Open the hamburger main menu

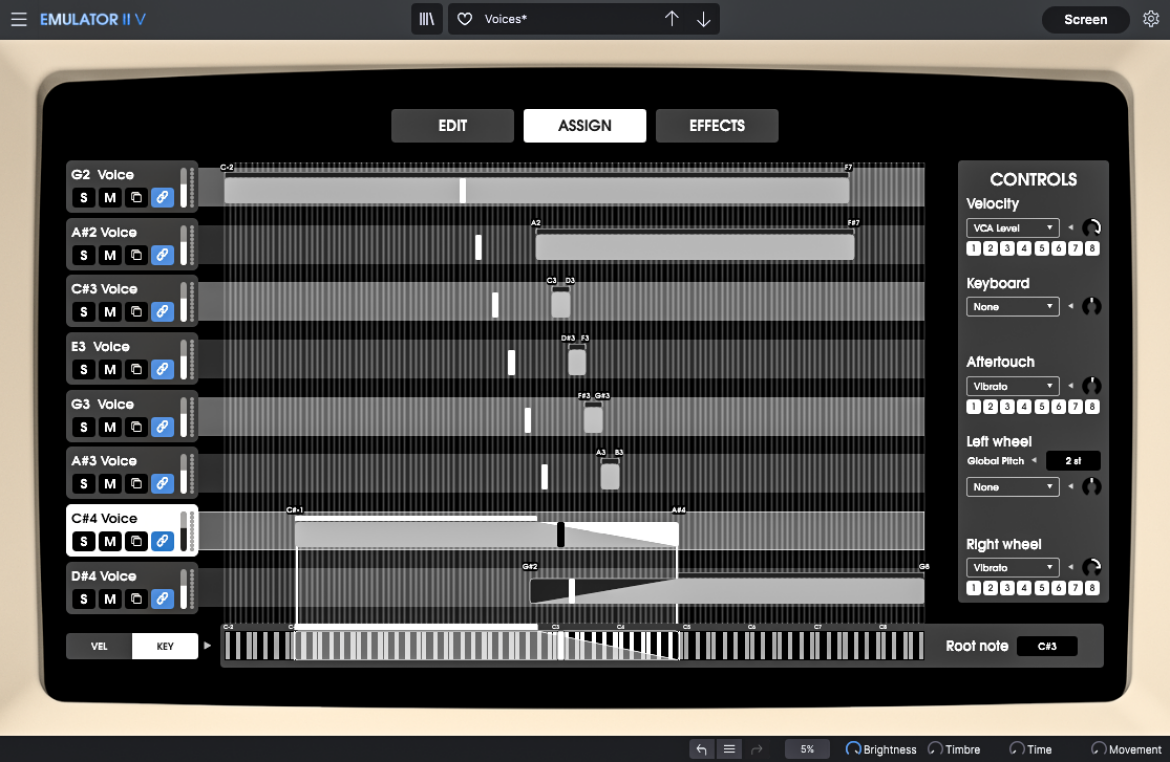click(x=19, y=19)
